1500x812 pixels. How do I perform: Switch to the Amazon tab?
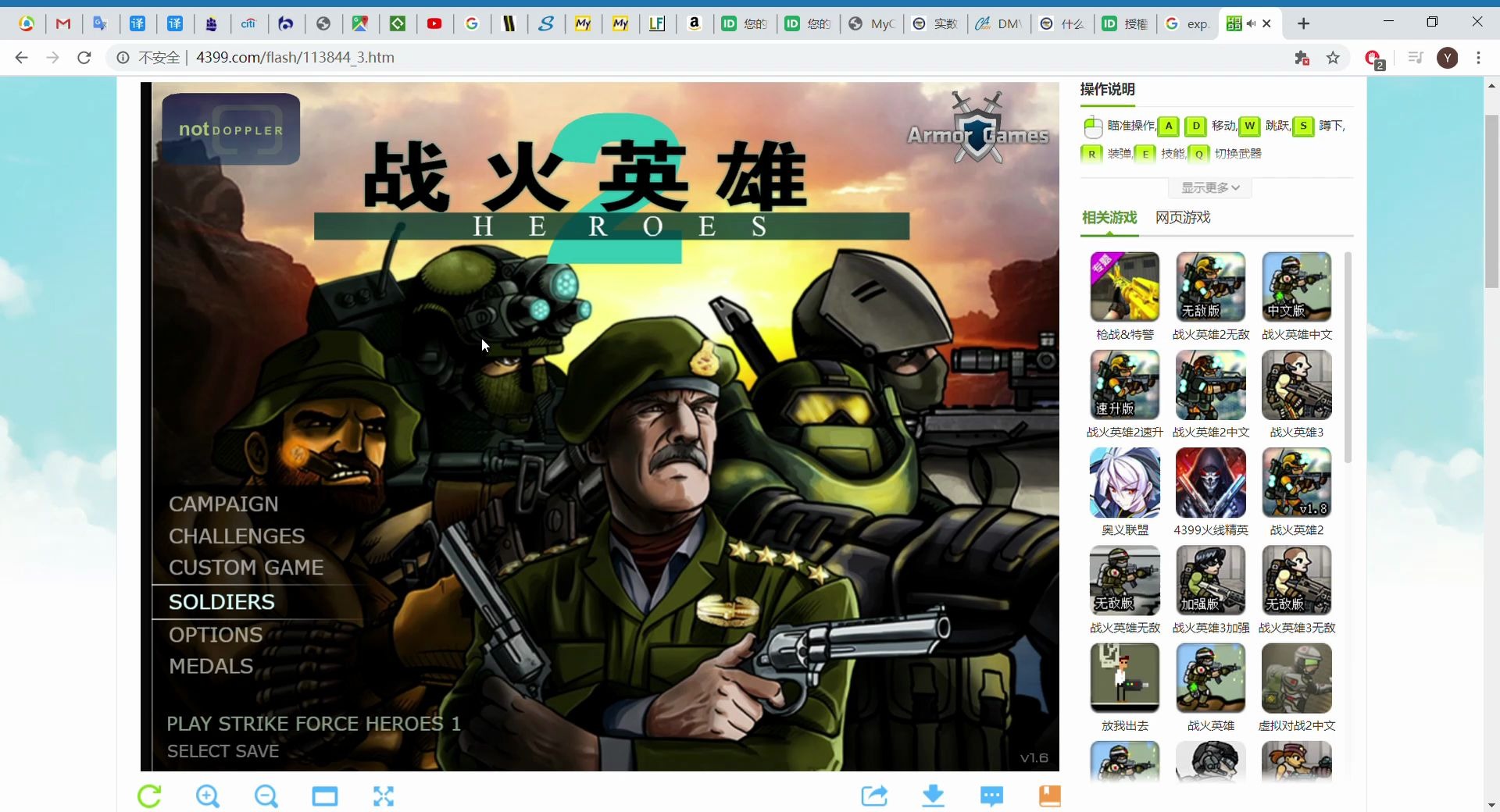click(x=694, y=23)
